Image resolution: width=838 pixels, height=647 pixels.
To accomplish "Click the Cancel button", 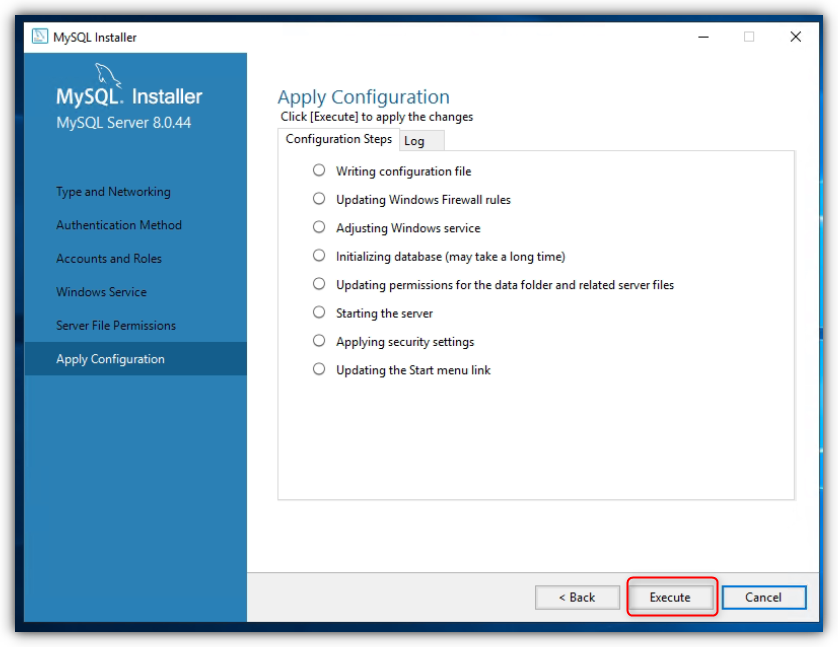I will pos(764,597).
